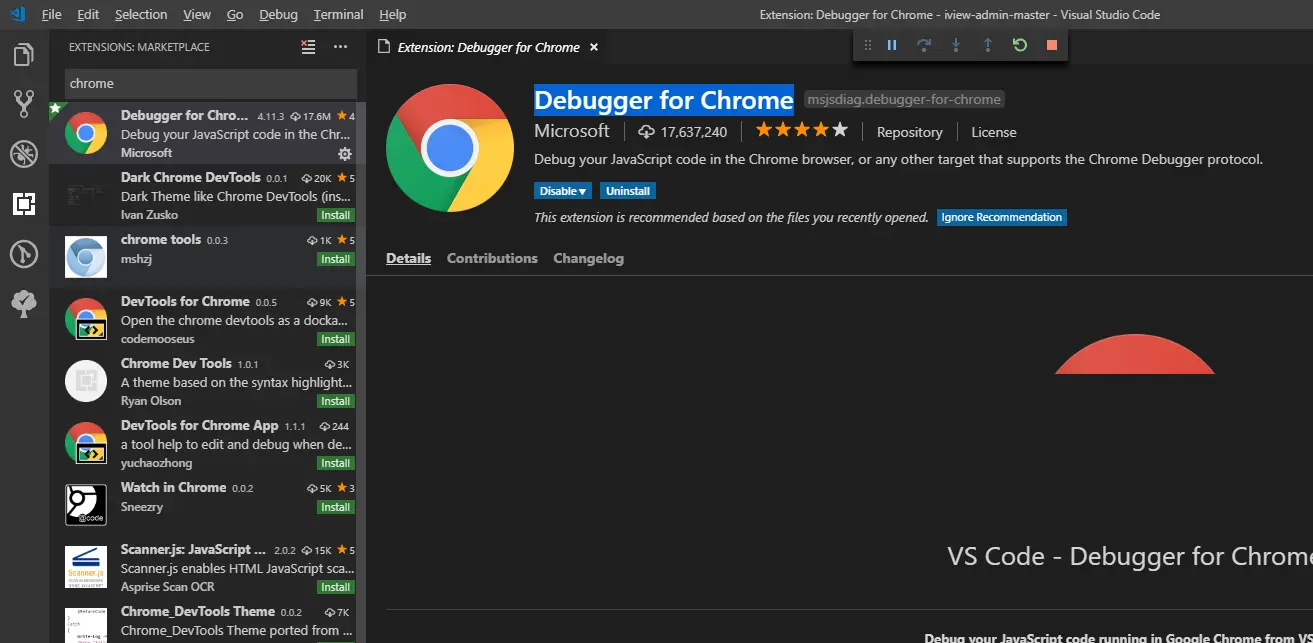1313x643 pixels.
Task: Open the GitLens activity bar icon
Action: coord(24,253)
